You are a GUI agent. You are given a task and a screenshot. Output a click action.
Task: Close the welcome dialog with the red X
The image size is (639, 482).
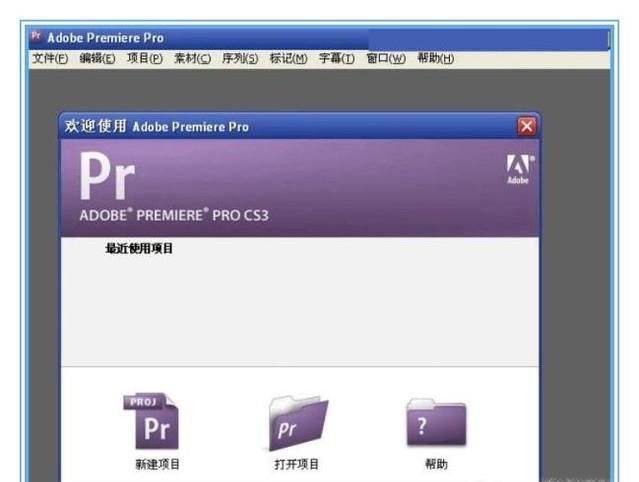tap(527, 126)
